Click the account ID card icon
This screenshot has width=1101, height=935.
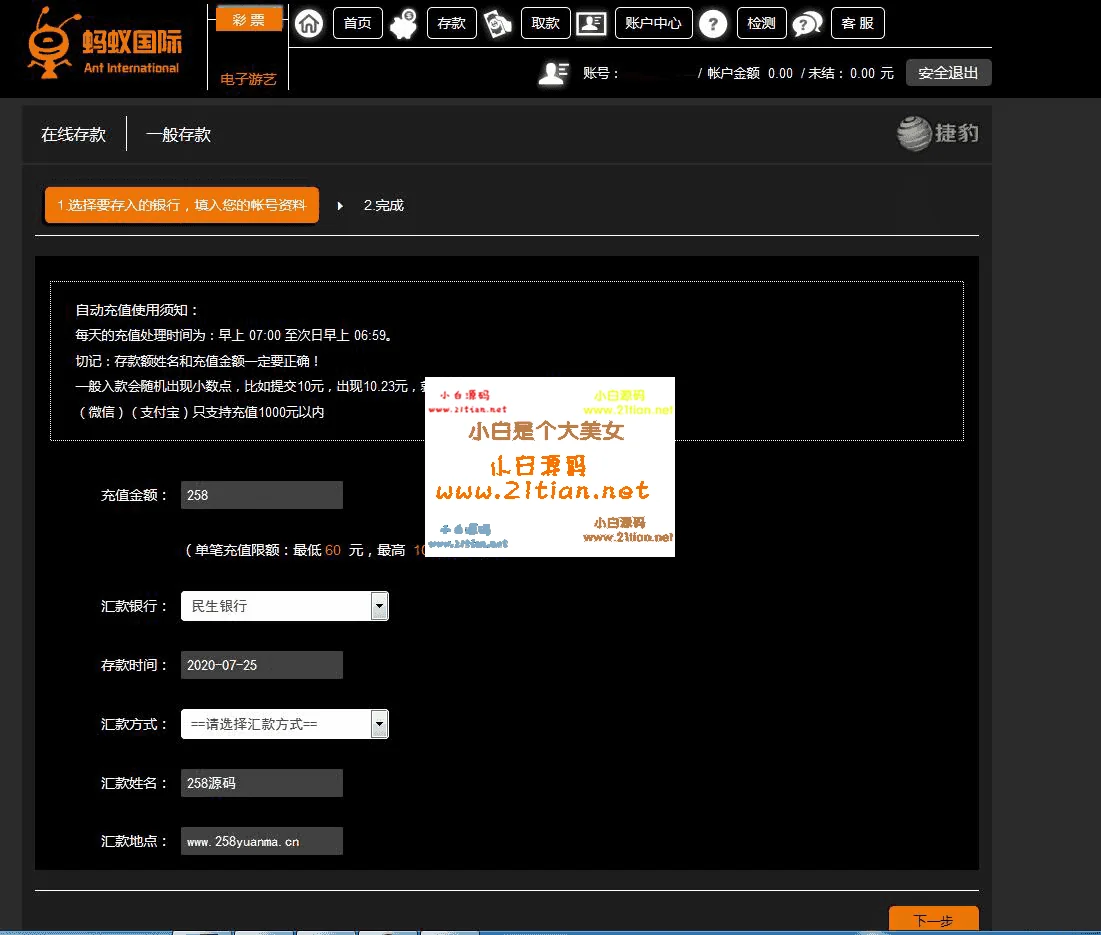click(591, 23)
